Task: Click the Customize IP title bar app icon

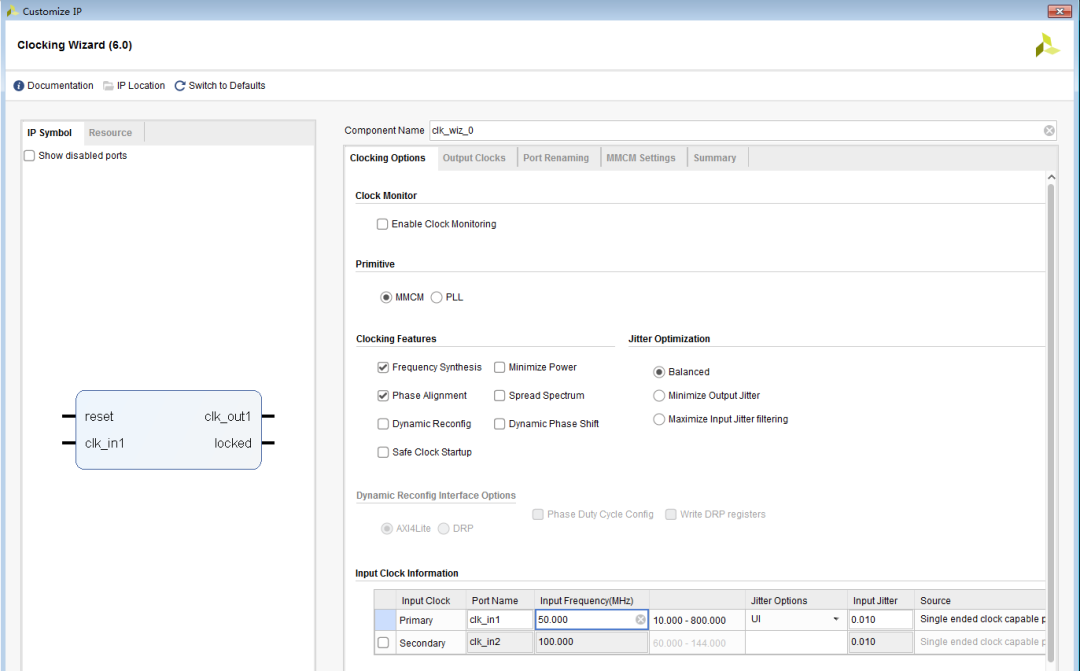Action: click(12, 11)
